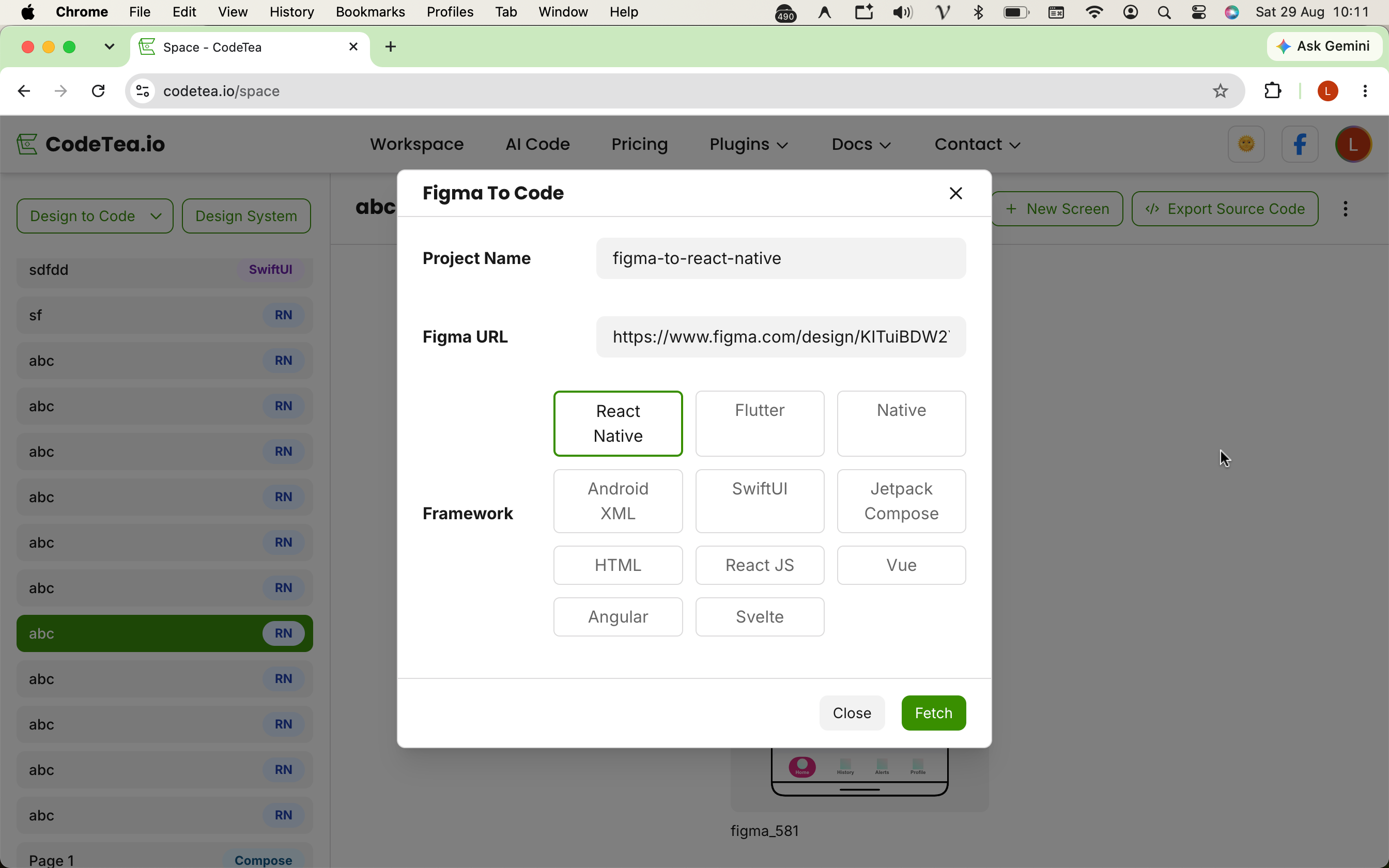Toggle the sun theme icon
The height and width of the screenshot is (868, 1389).
pyautogui.click(x=1246, y=144)
